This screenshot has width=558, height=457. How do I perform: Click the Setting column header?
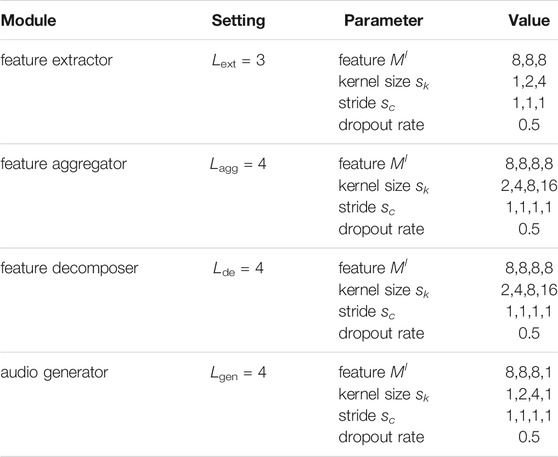(238, 21)
